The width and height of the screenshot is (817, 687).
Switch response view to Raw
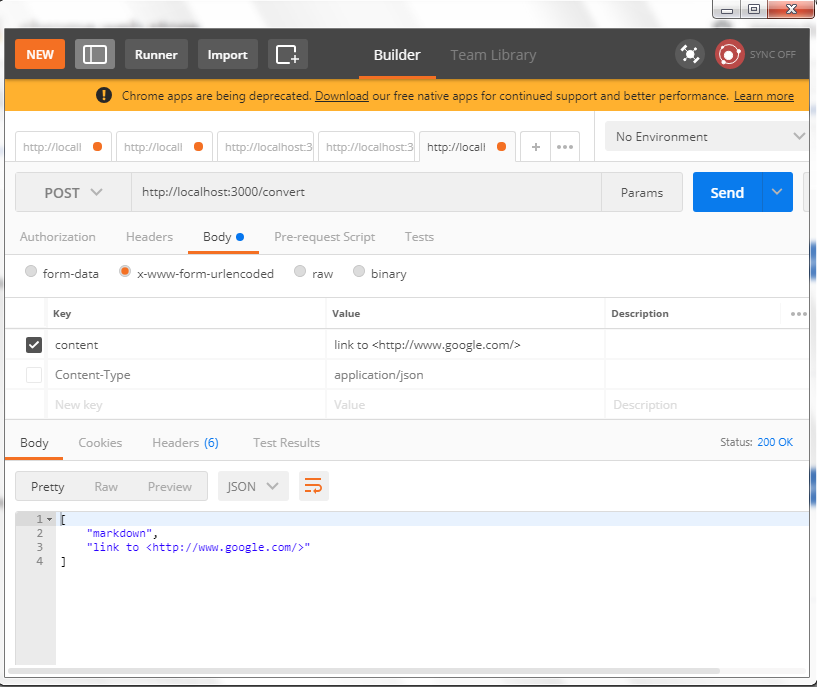[106, 486]
